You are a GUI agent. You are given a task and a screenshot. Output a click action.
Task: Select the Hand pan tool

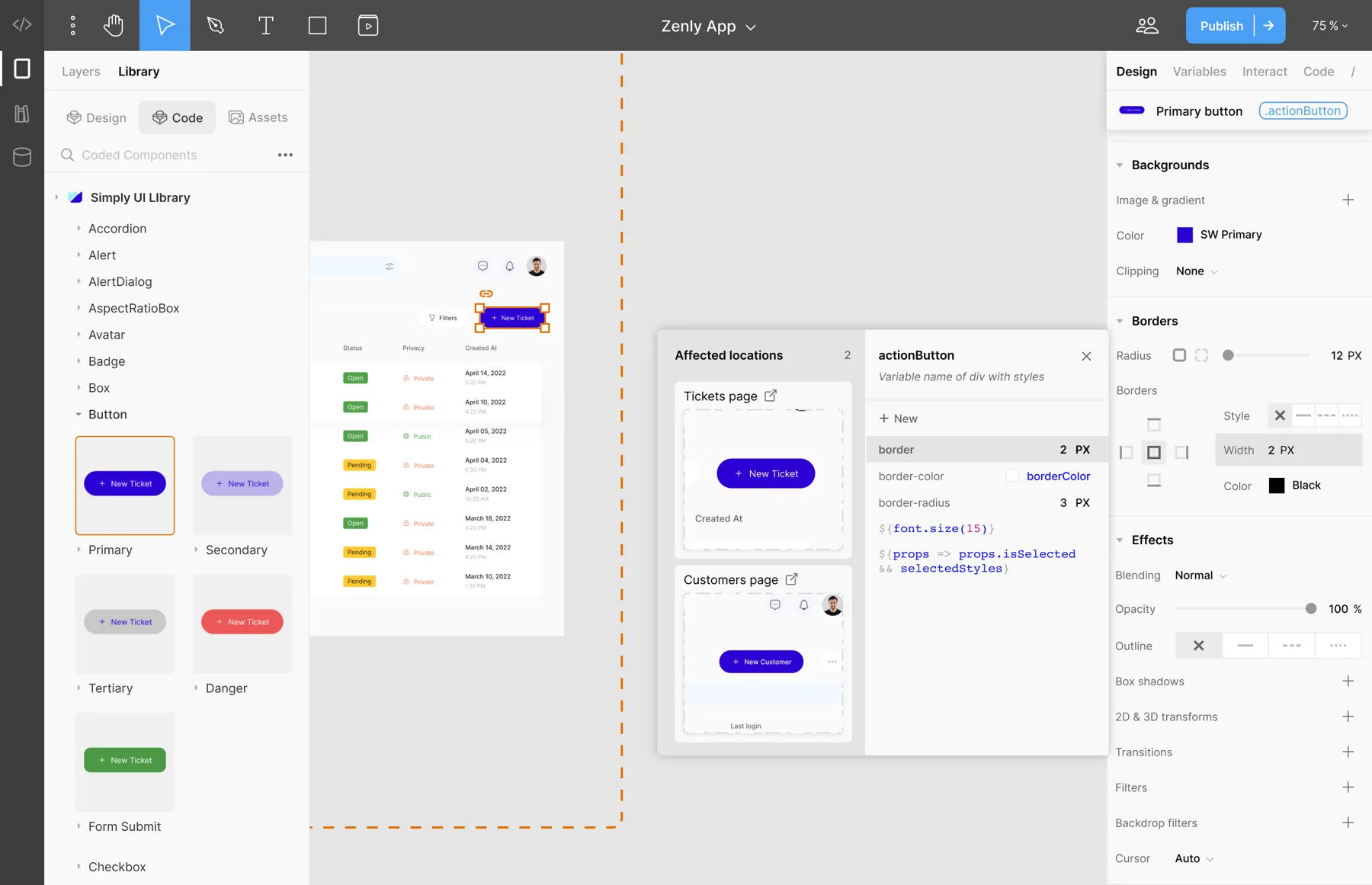pos(114,25)
